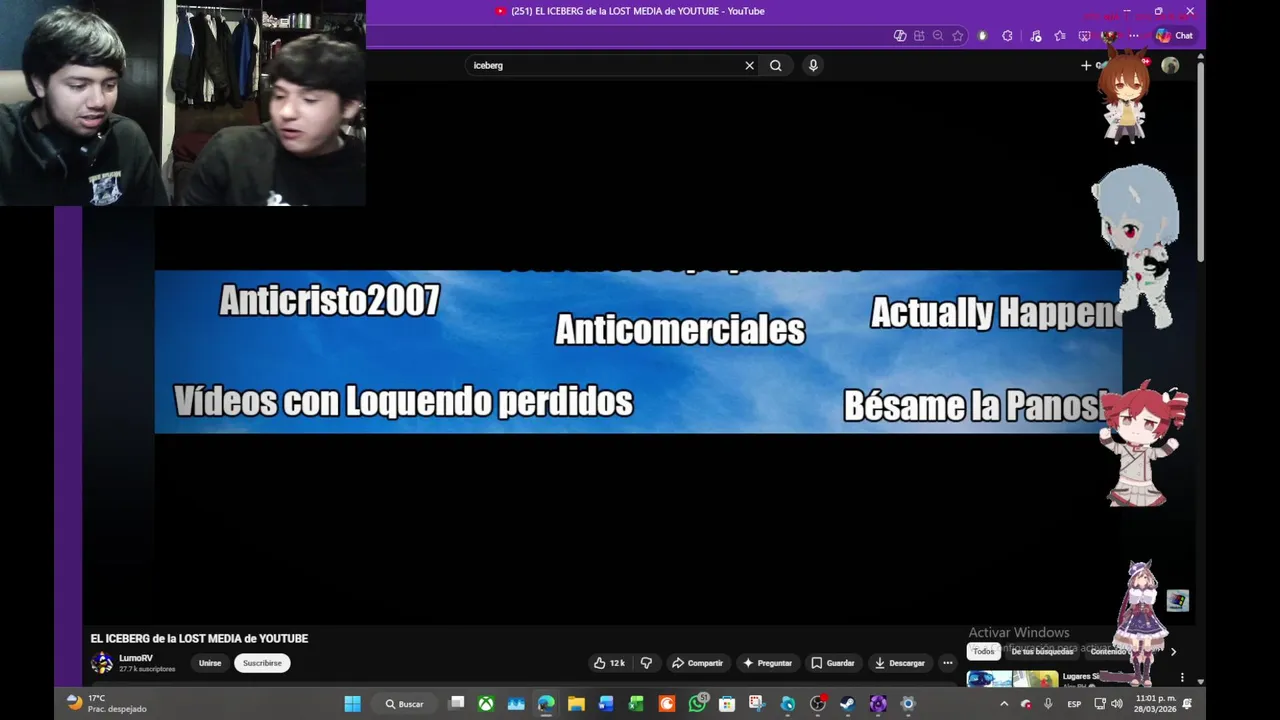Click the system tray microphone icon

1048,704
